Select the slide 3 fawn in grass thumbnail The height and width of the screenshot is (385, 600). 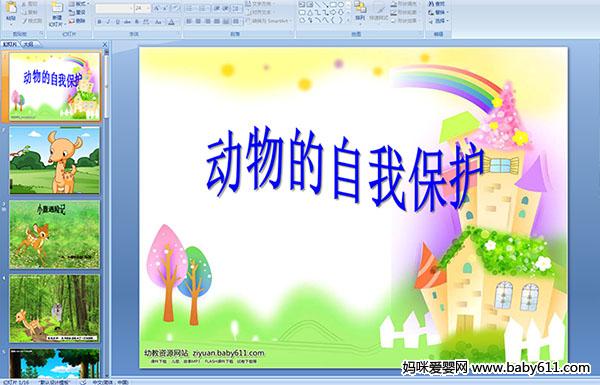pyautogui.click(x=54, y=234)
